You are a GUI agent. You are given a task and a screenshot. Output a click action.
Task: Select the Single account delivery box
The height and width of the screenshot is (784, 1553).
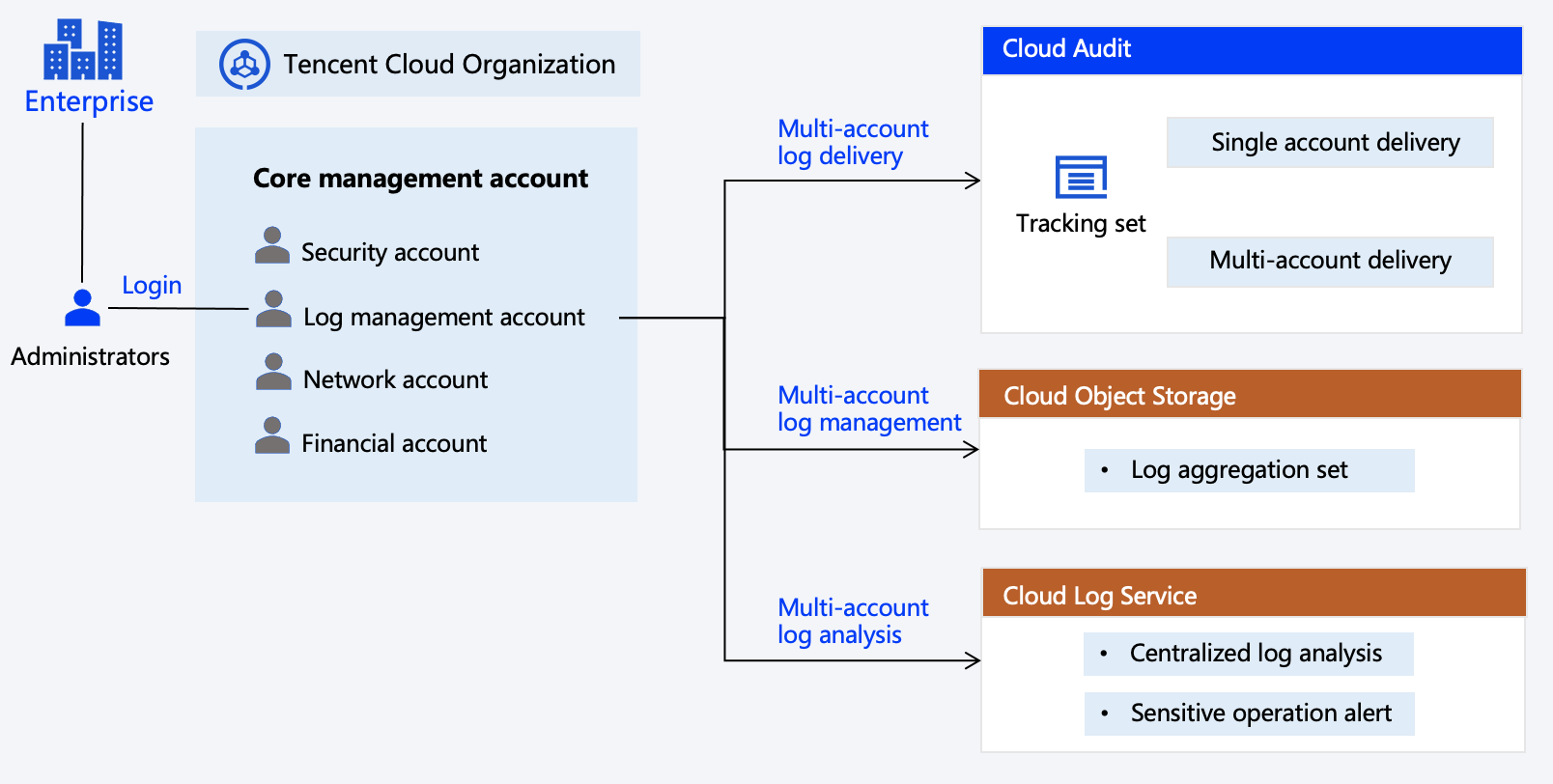coord(1330,143)
